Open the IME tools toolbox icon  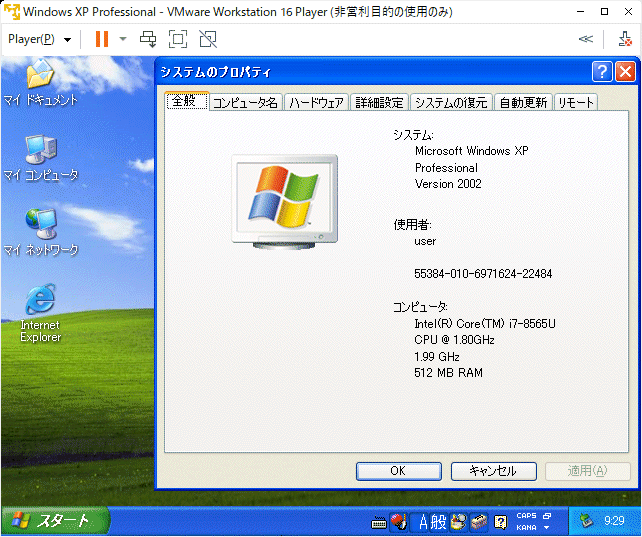pyautogui.click(x=479, y=521)
